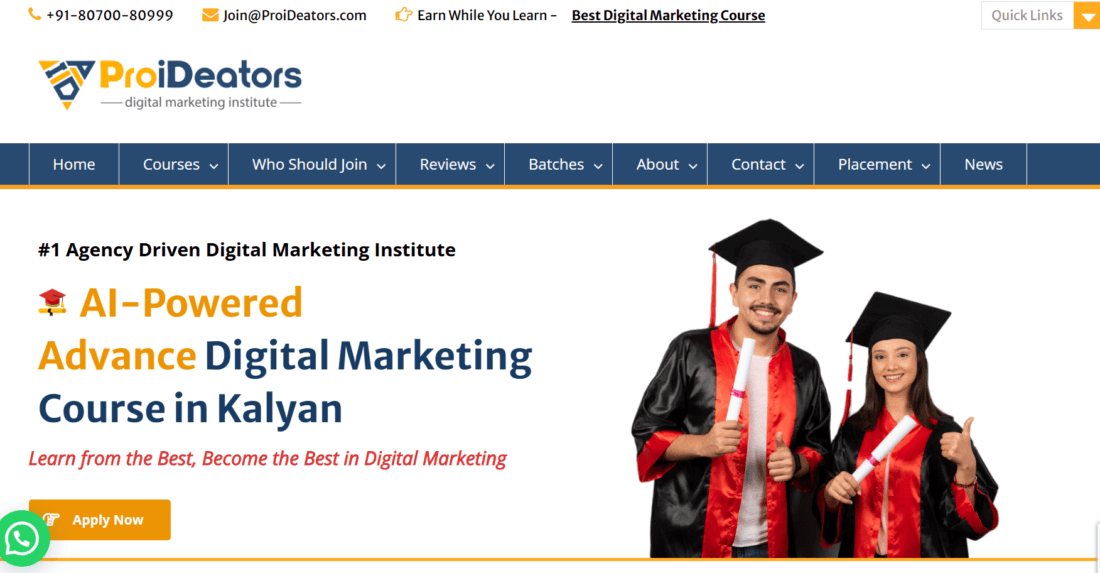Expand the Who Should Join menu
This screenshot has height=573, width=1100.
pyautogui.click(x=312, y=165)
